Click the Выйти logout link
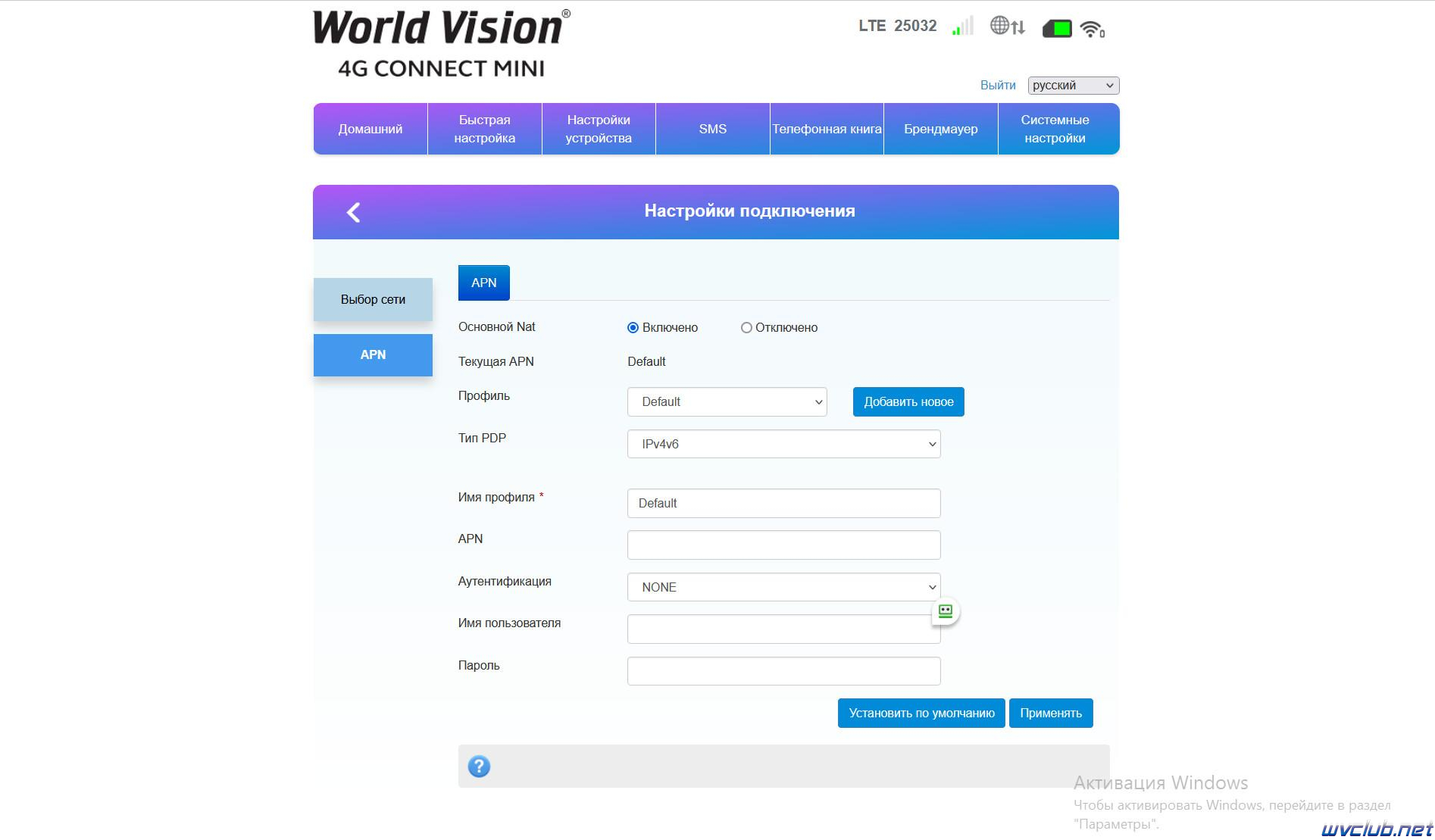This screenshot has width=1435, height=840. click(998, 86)
